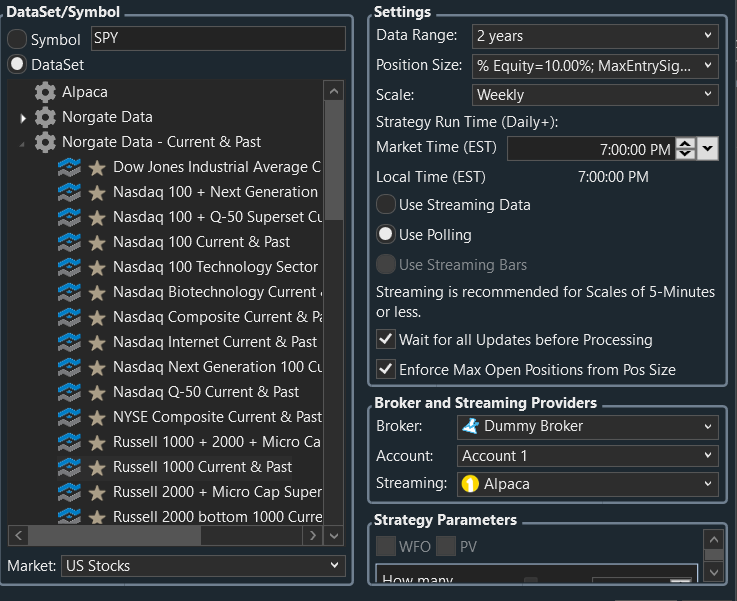Click star icon for Russell 1000 Current & Past

(97, 467)
